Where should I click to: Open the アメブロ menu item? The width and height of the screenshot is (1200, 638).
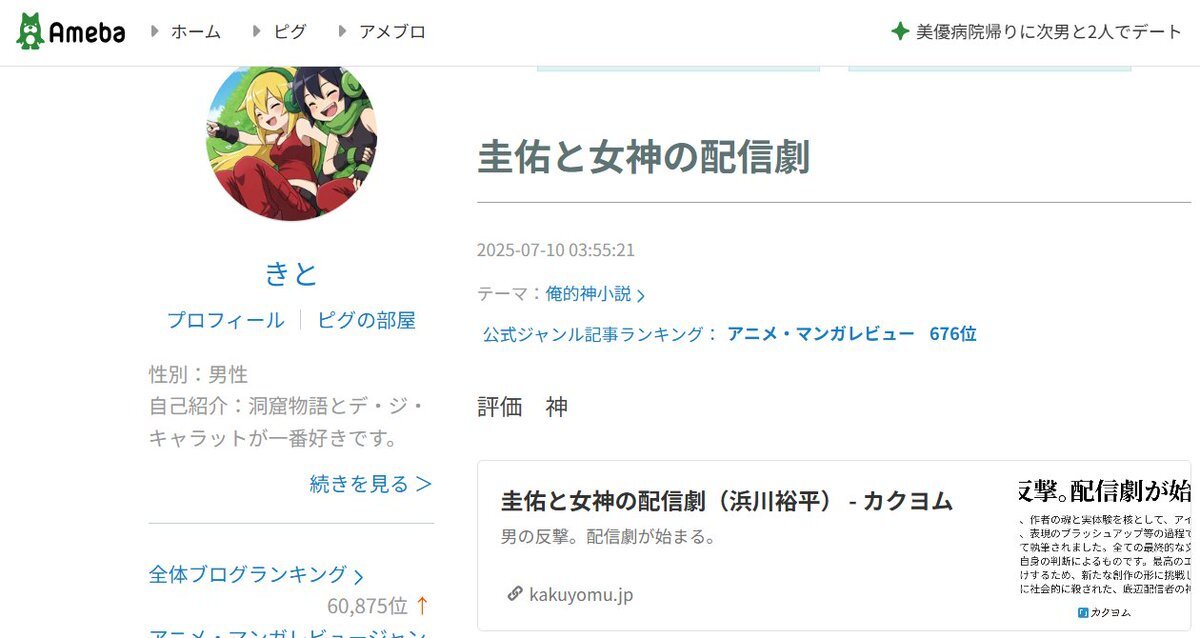coord(392,32)
